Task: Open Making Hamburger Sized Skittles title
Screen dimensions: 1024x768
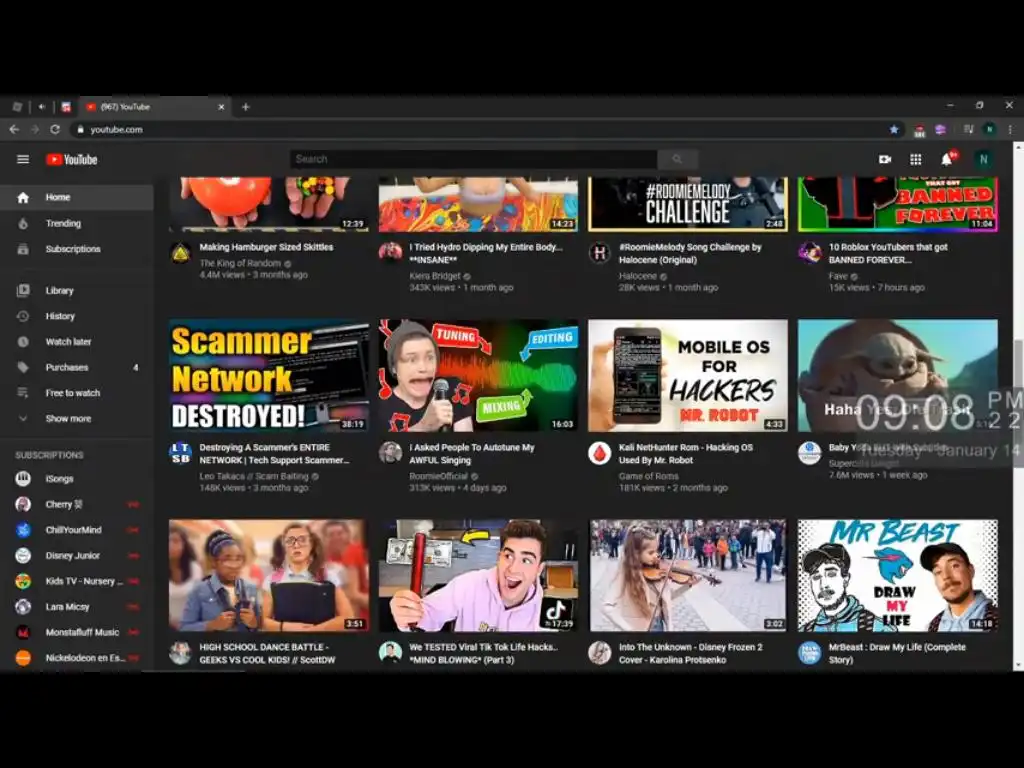Action: point(266,247)
